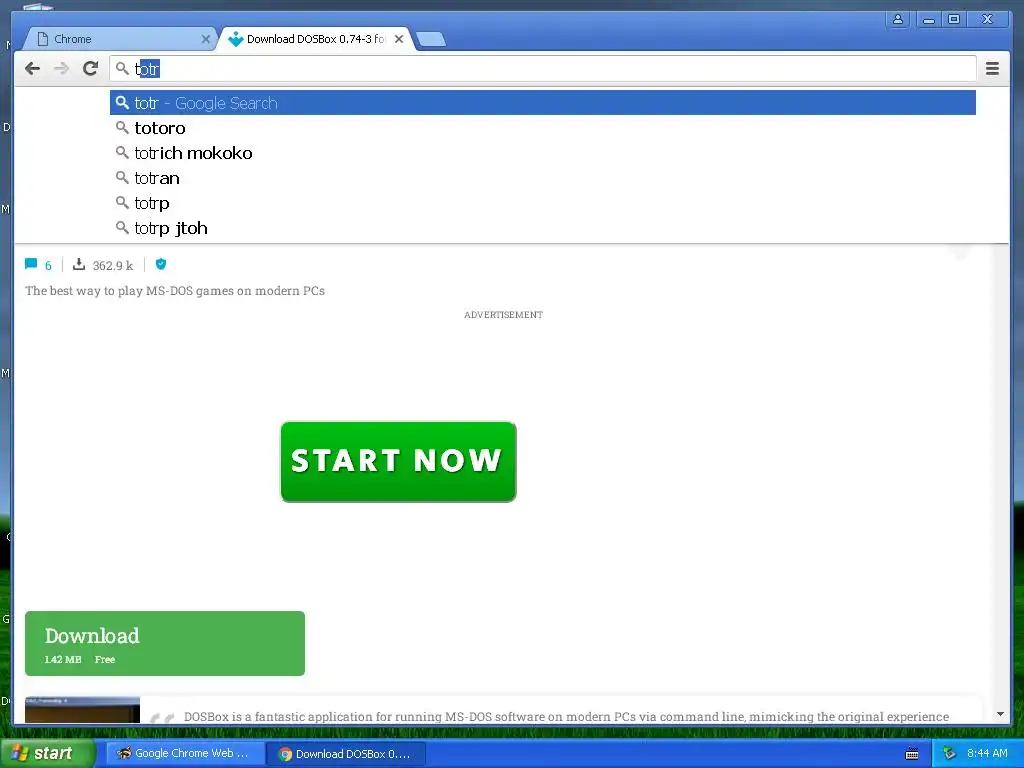Click the DOSBox screenshot thumbnail
This screenshot has height=768, width=1024.
pos(82,710)
